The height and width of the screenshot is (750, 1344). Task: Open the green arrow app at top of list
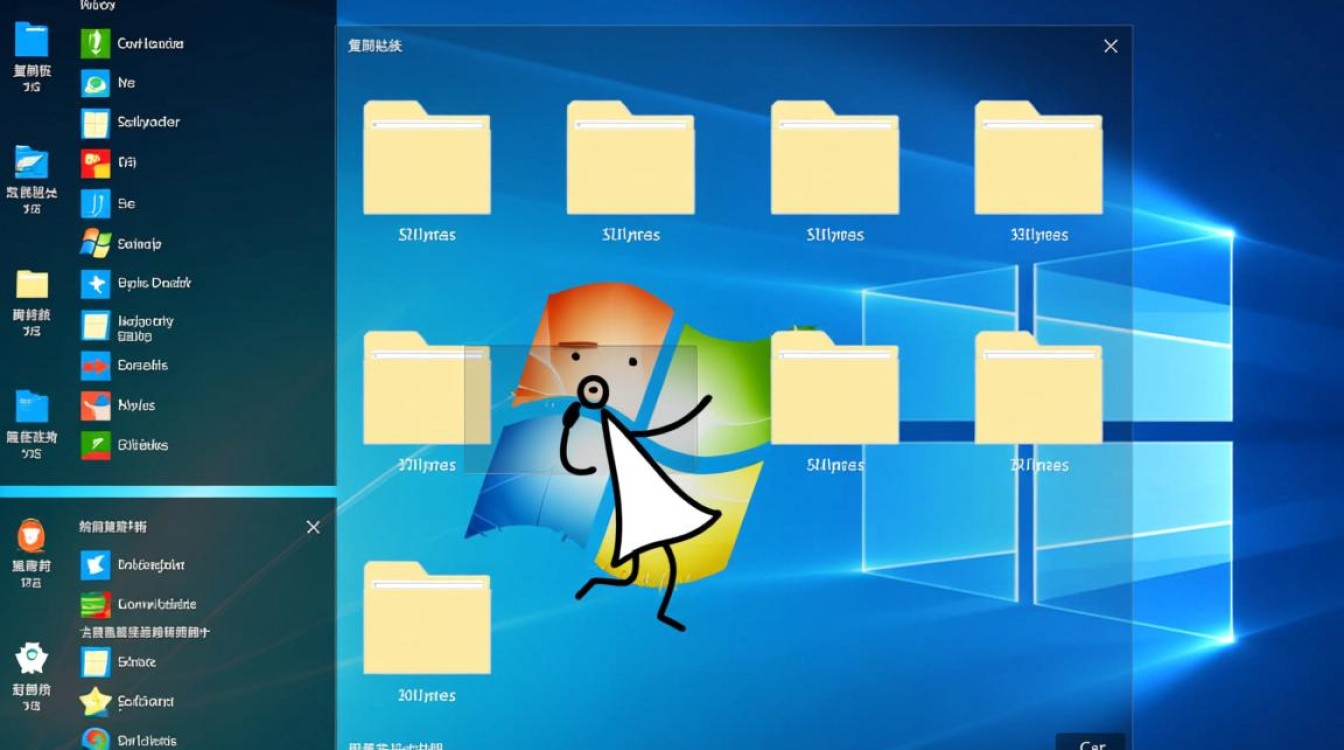95,43
